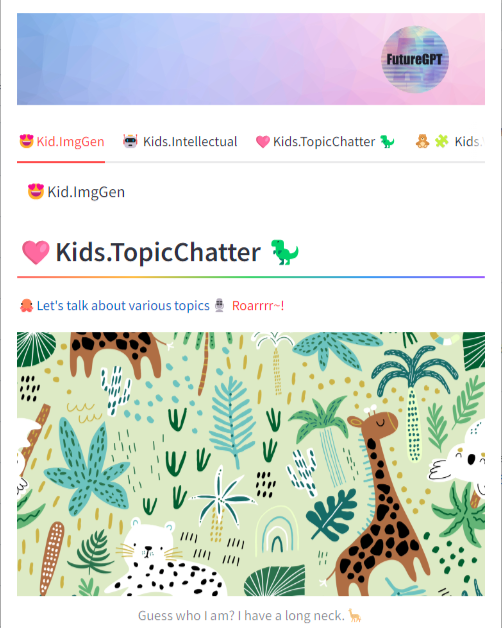Select the Kids.TopicChatter tab

point(325,141)
